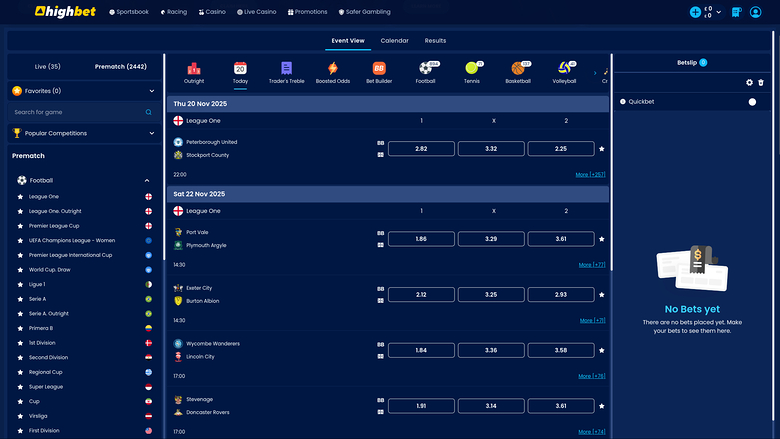Image resolution: width=780 pixels, height=439 pixels.
Task: Bet on Port Vale at 1.86
Action: click(x=421, y=239)
